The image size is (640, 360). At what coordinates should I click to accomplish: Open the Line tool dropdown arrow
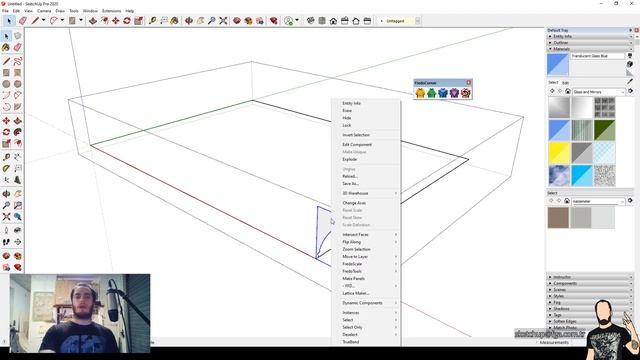click(43, 20)
